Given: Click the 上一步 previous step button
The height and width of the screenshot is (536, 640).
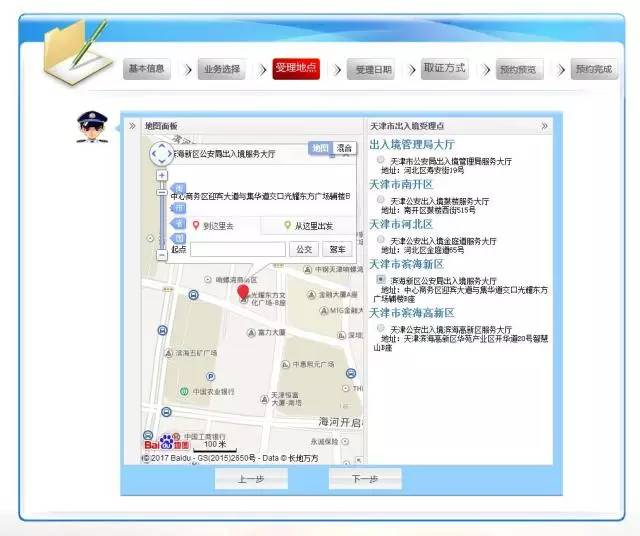Looking at the screenshot, I should (x=251, y=479).
